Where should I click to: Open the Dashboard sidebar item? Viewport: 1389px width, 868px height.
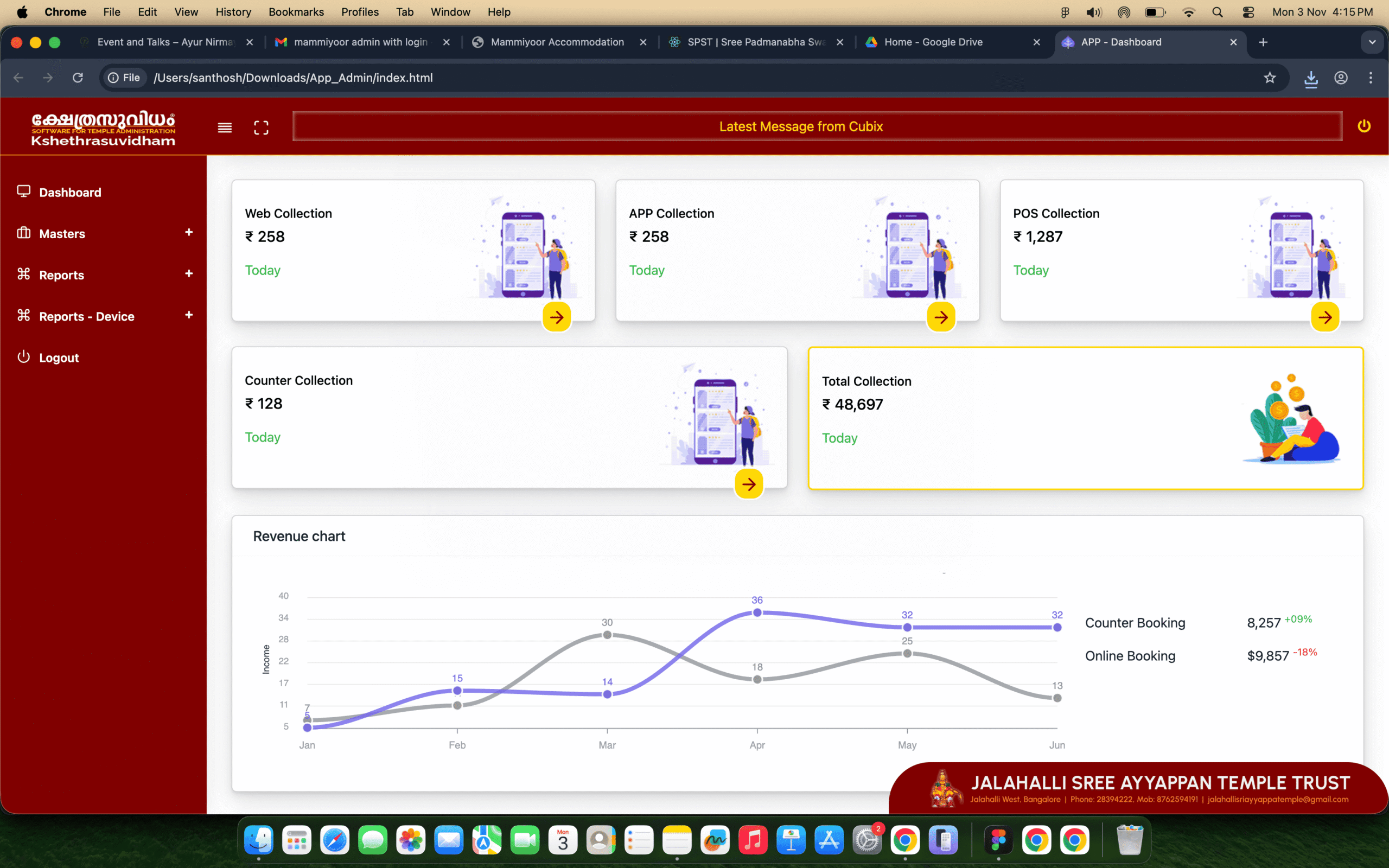coord(70,192)
